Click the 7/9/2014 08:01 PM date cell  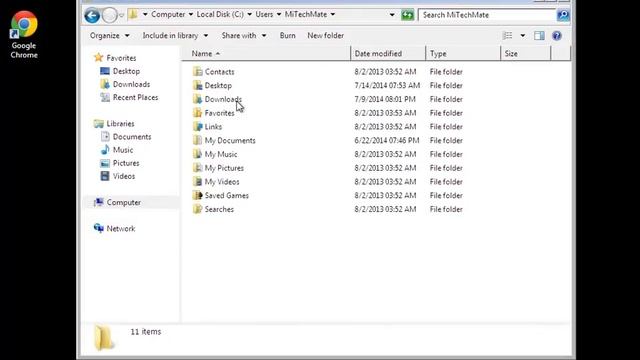pyautogui.click(x=385, y=99)
